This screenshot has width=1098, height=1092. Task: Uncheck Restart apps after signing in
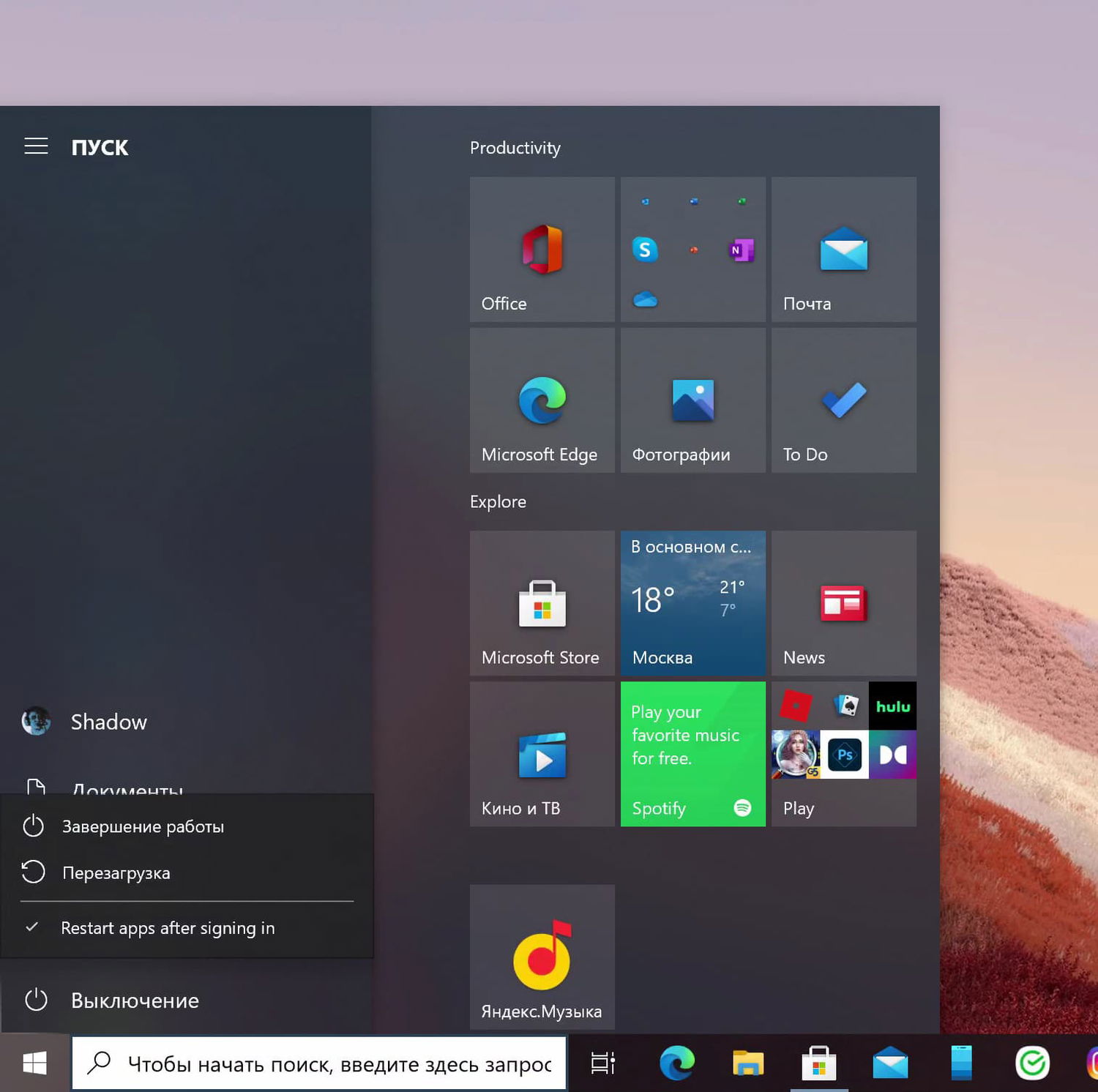187,928
